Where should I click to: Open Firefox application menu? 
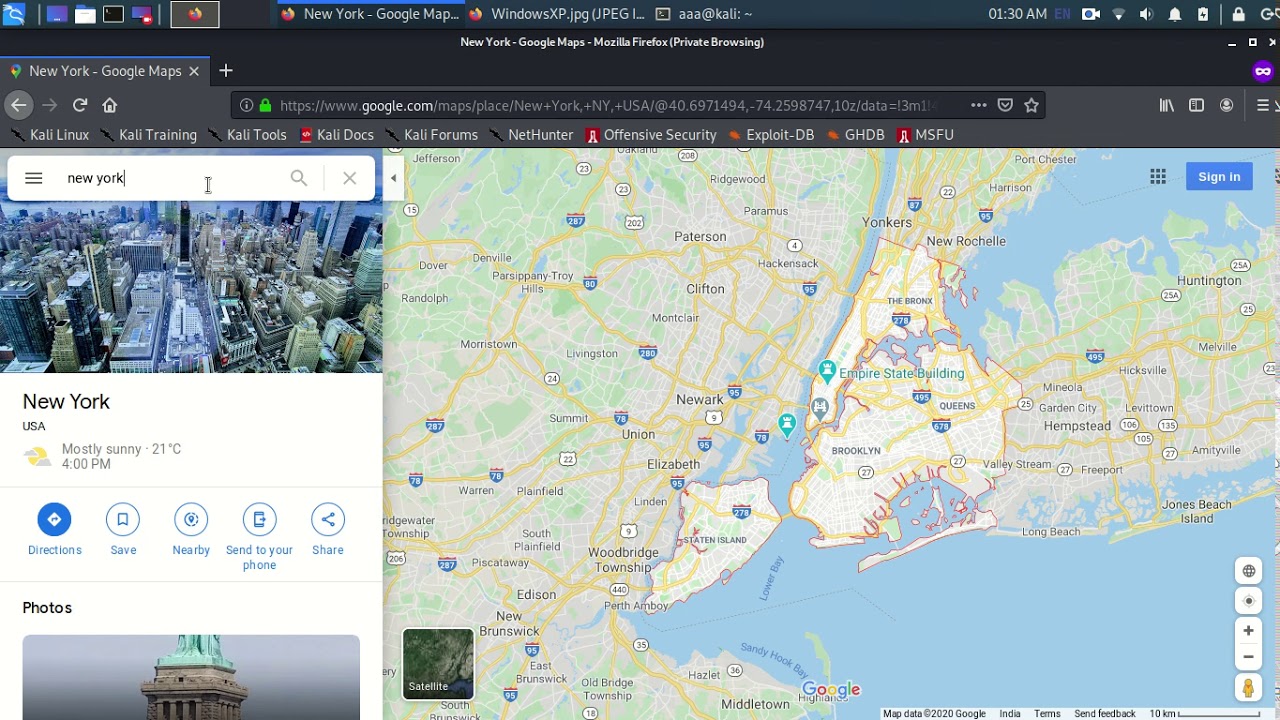tap(1263, 105)
